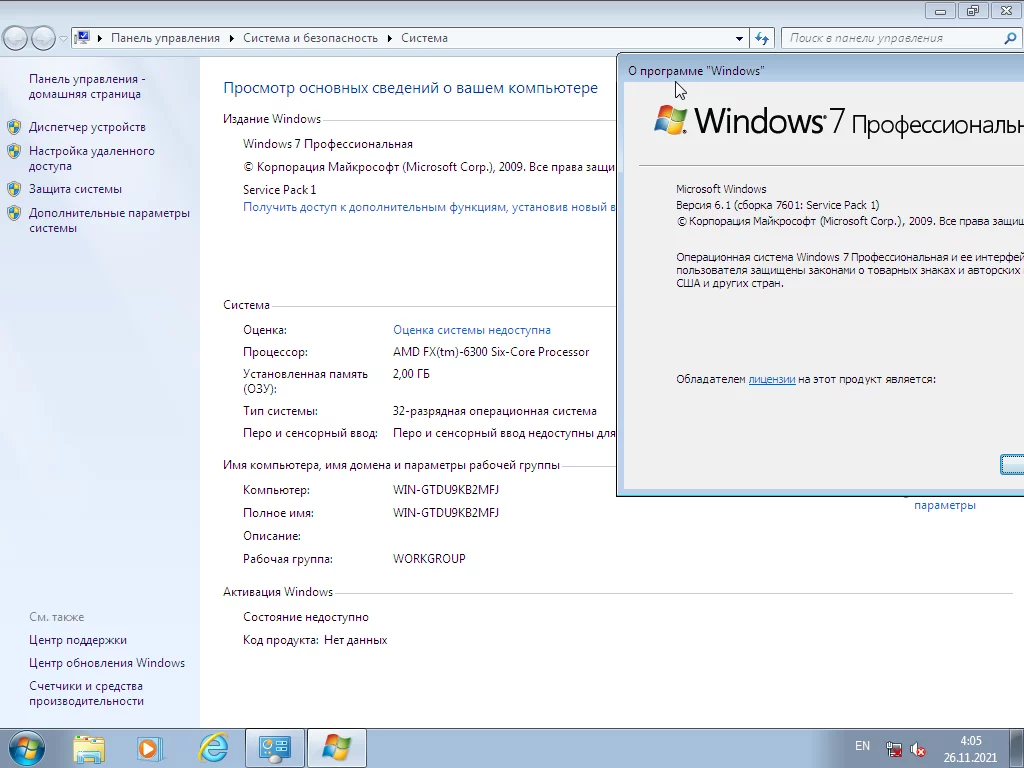
Task: Click network status tray icon
Action: [x=894, y=749]
